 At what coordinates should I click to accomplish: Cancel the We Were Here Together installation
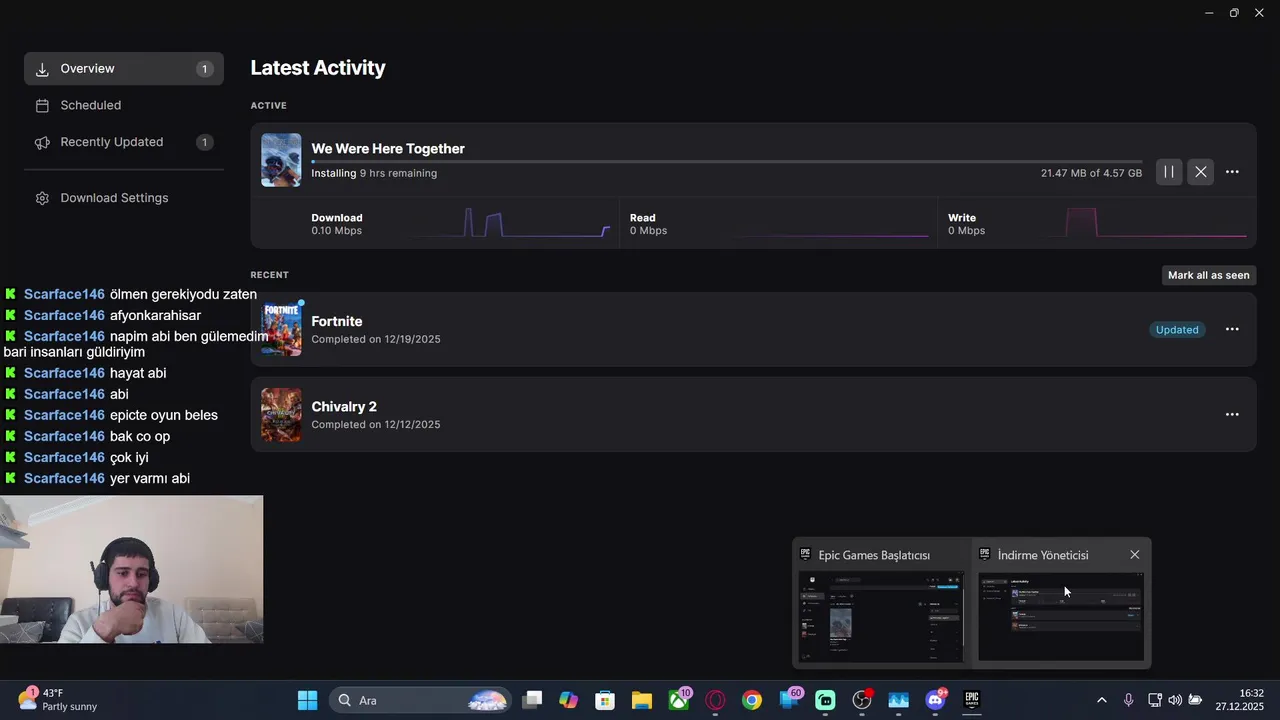pos(1201,172)
